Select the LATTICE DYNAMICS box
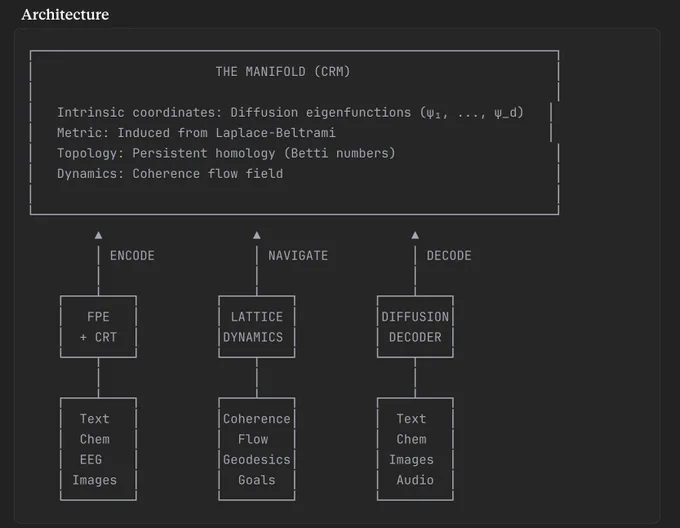 click(x=257, y=327)
